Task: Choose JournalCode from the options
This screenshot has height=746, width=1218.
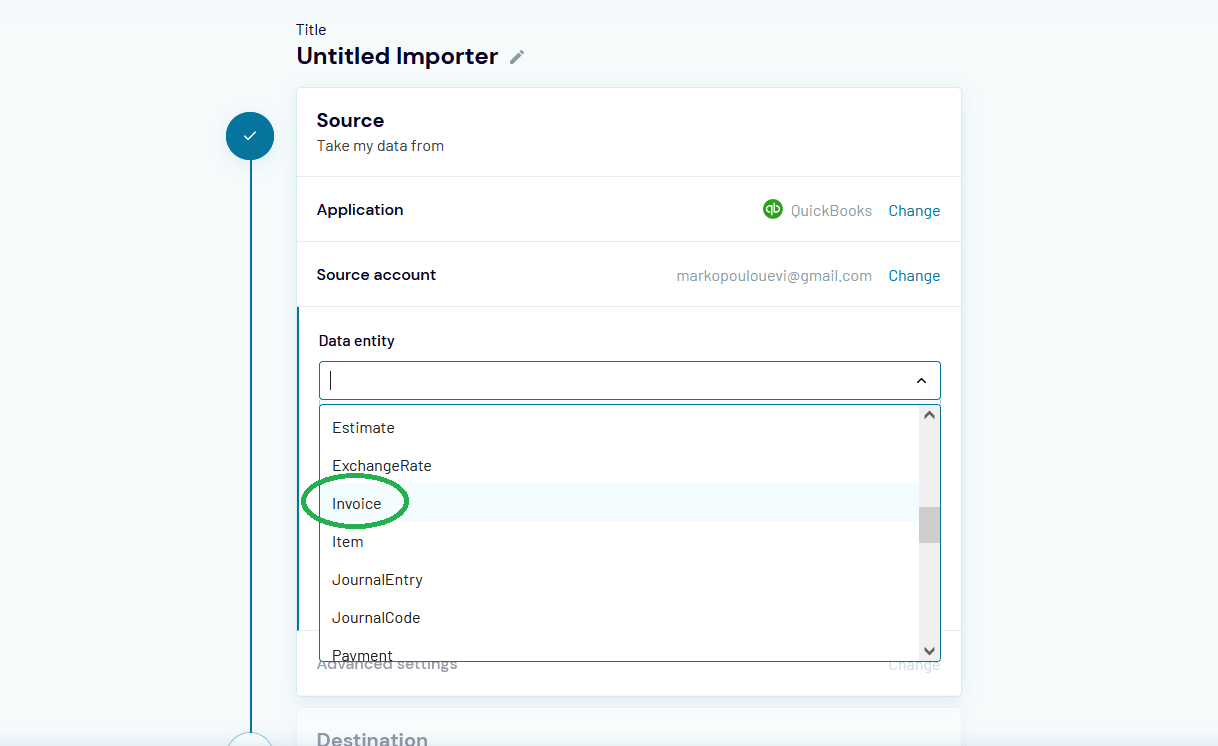Action: 375,617
